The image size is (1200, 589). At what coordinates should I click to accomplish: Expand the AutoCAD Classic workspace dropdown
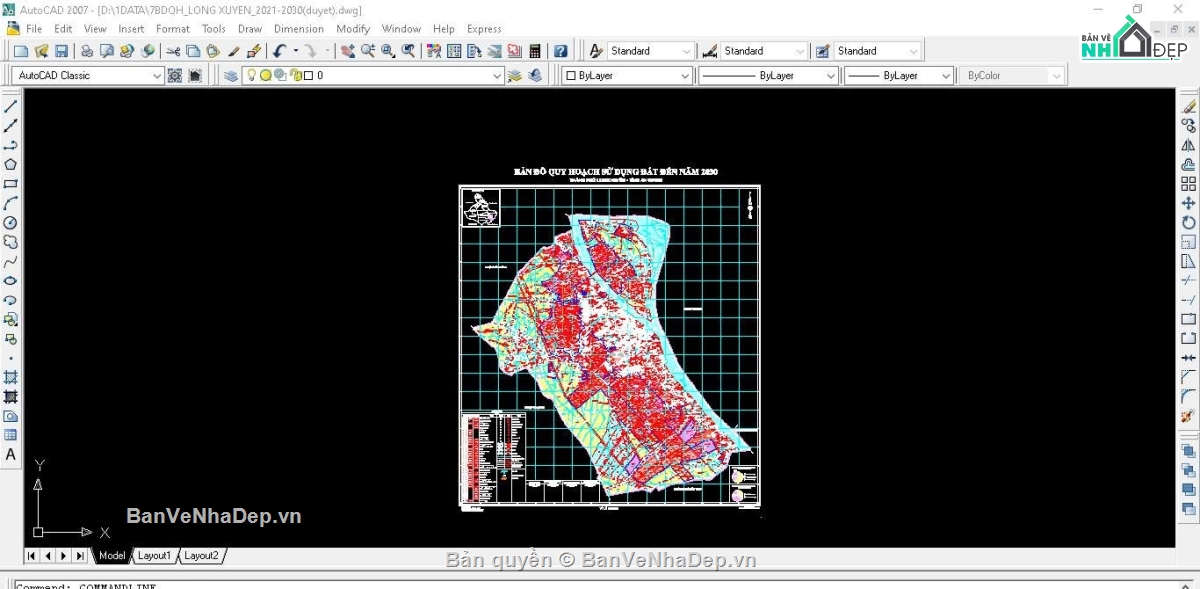coord(157,76)
